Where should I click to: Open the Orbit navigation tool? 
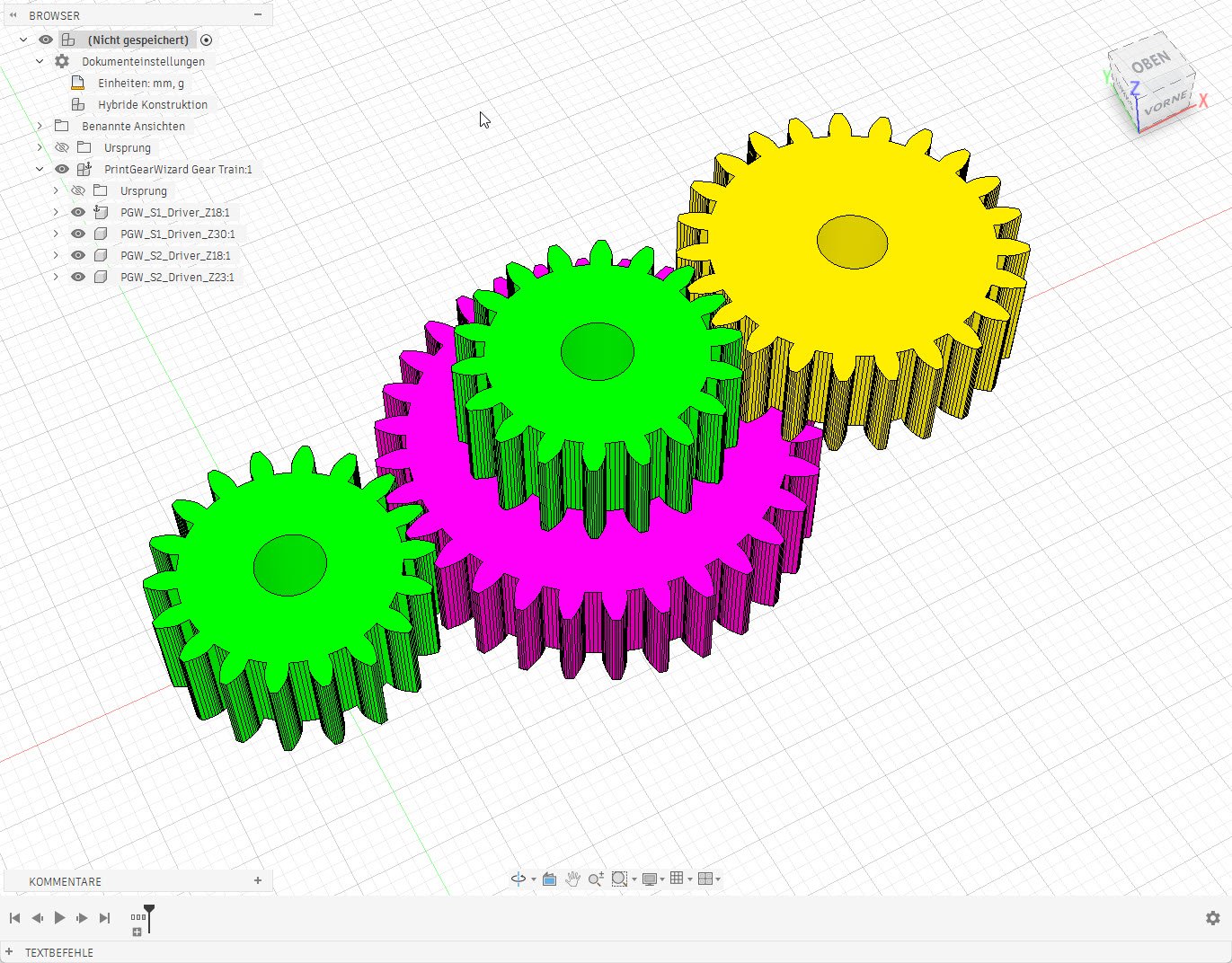click(x=519, y=879)
